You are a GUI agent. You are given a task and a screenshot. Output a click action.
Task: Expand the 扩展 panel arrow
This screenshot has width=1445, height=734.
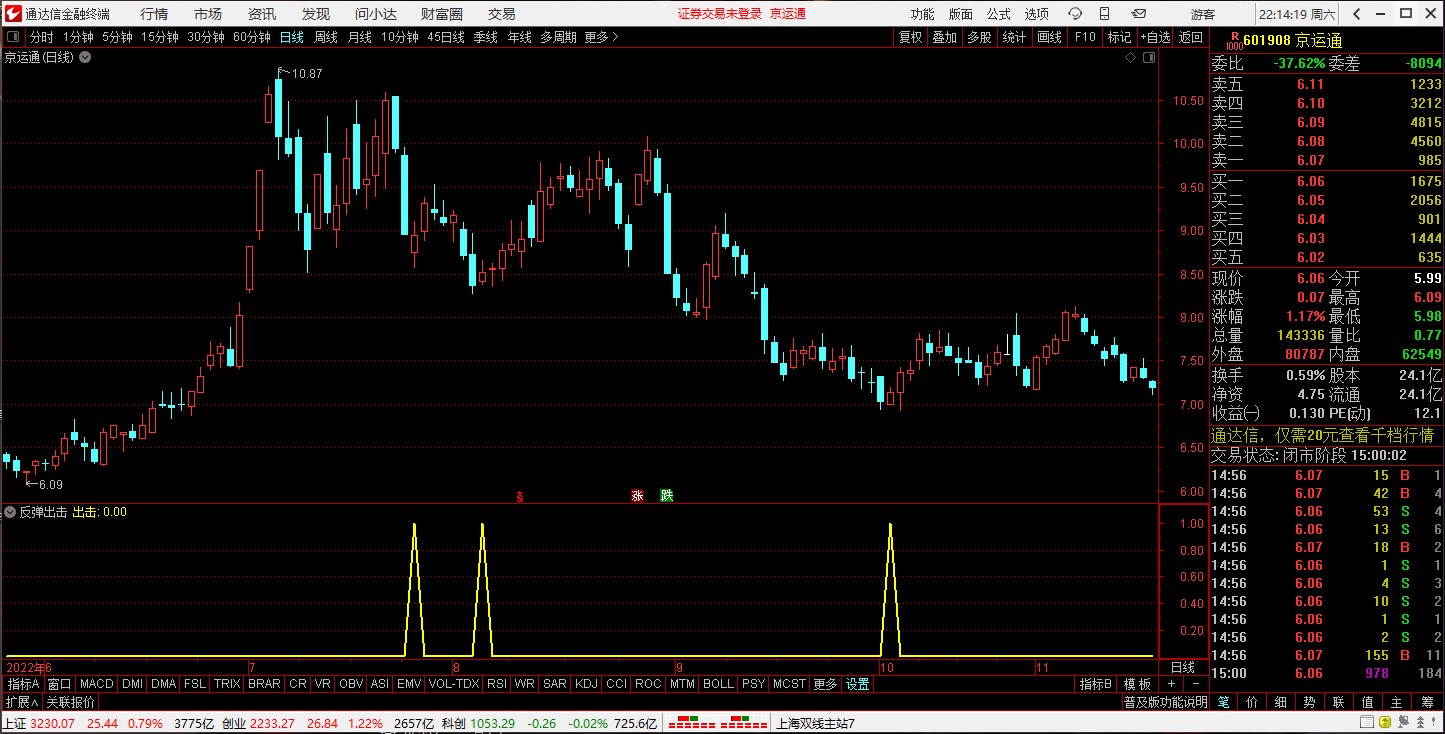pos(22,703)
